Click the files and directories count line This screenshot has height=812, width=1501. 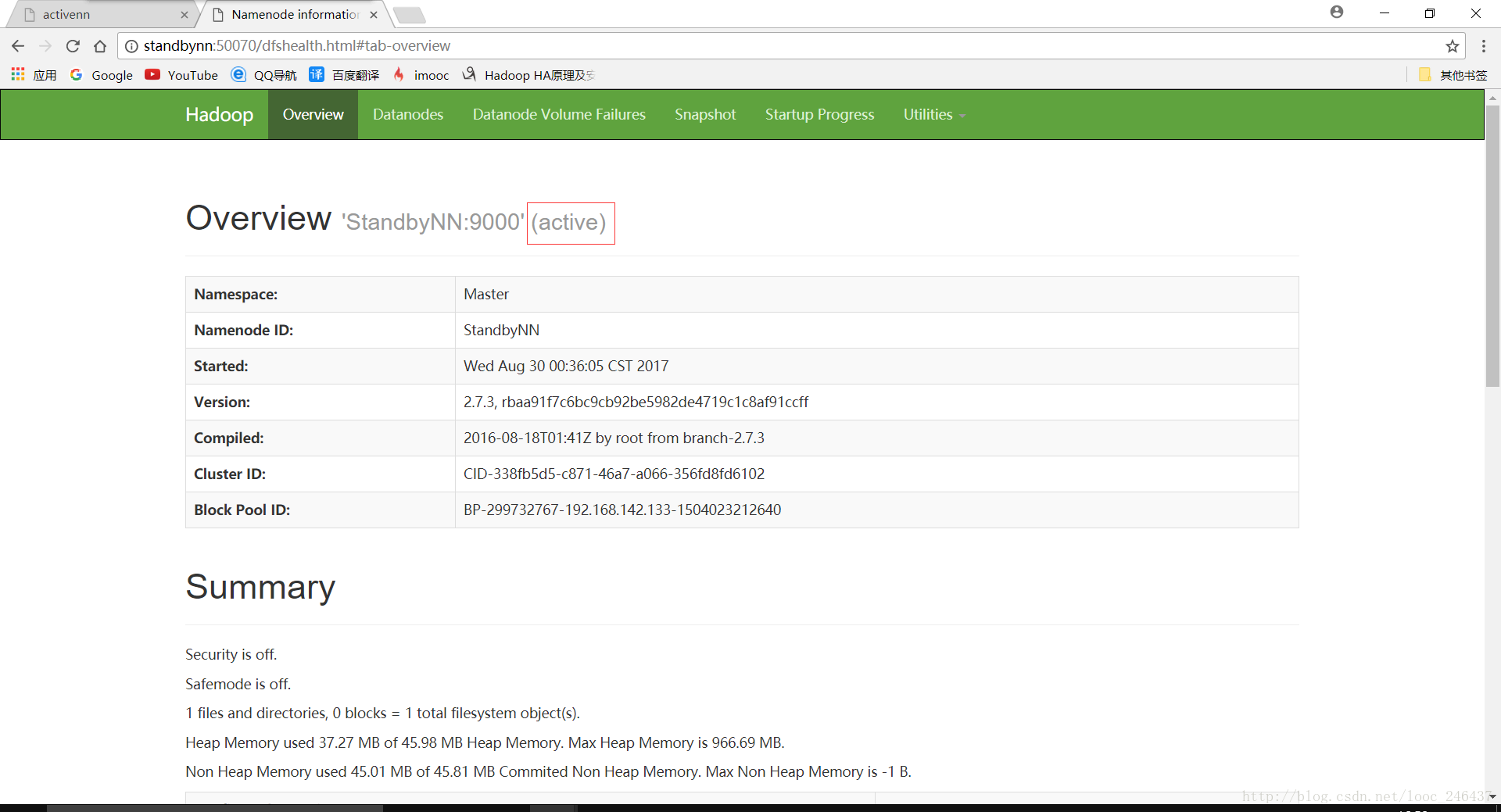[382, 714]
